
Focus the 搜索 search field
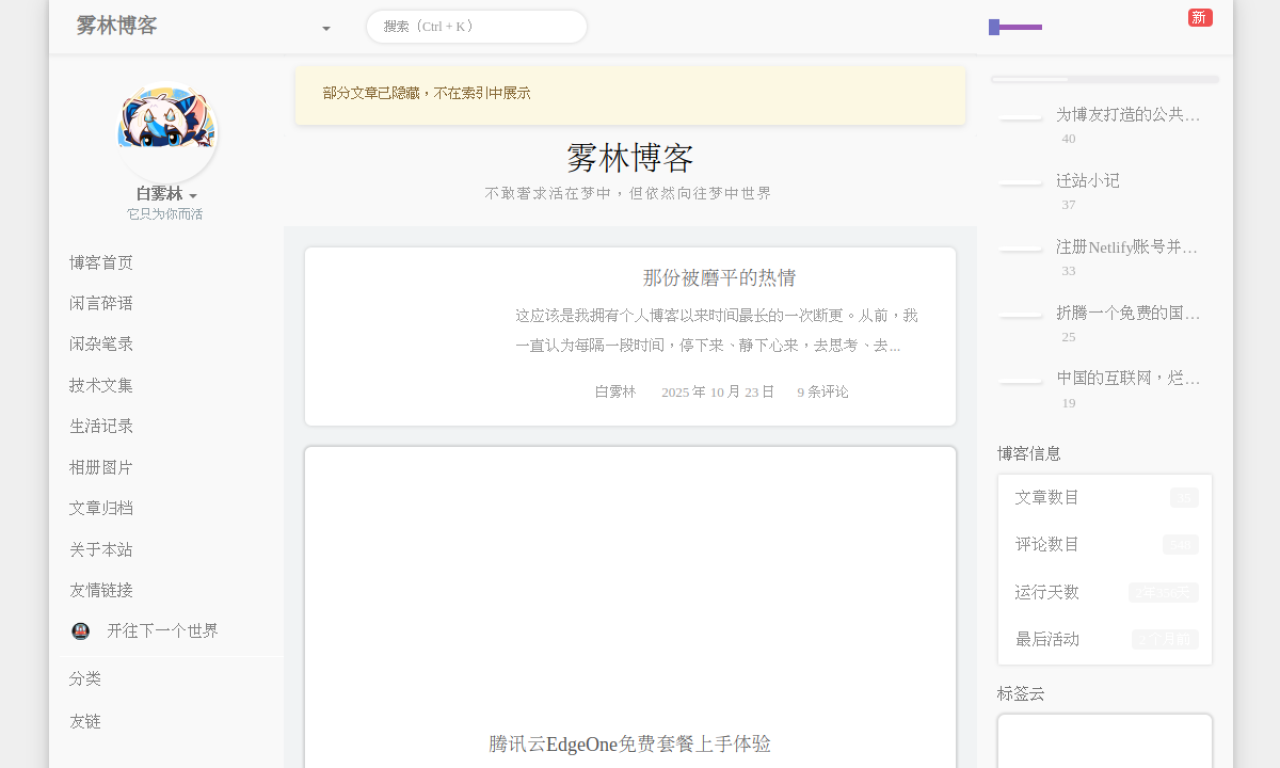click(476, 27)
